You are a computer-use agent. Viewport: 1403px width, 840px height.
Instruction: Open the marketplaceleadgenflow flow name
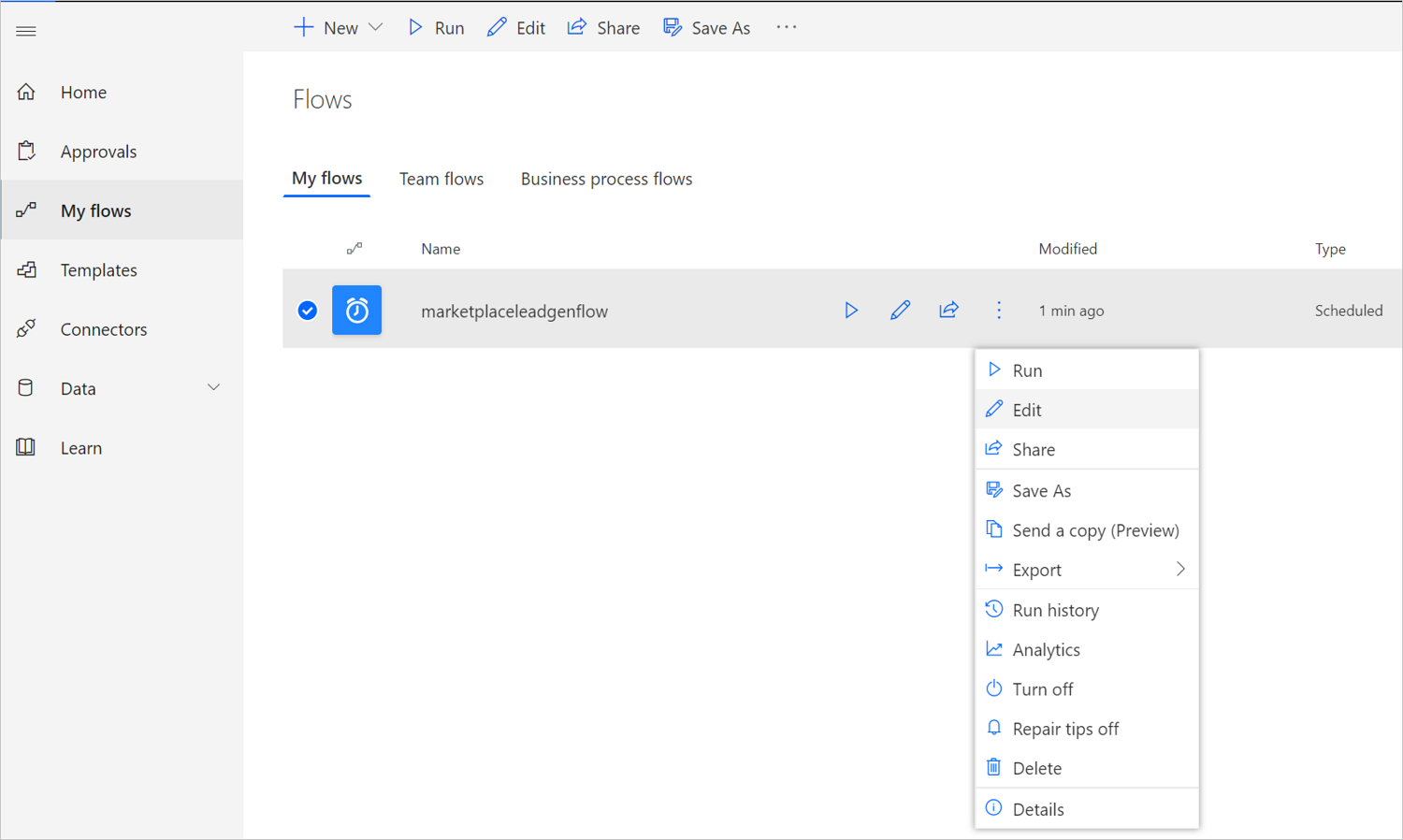pos(514,311)
